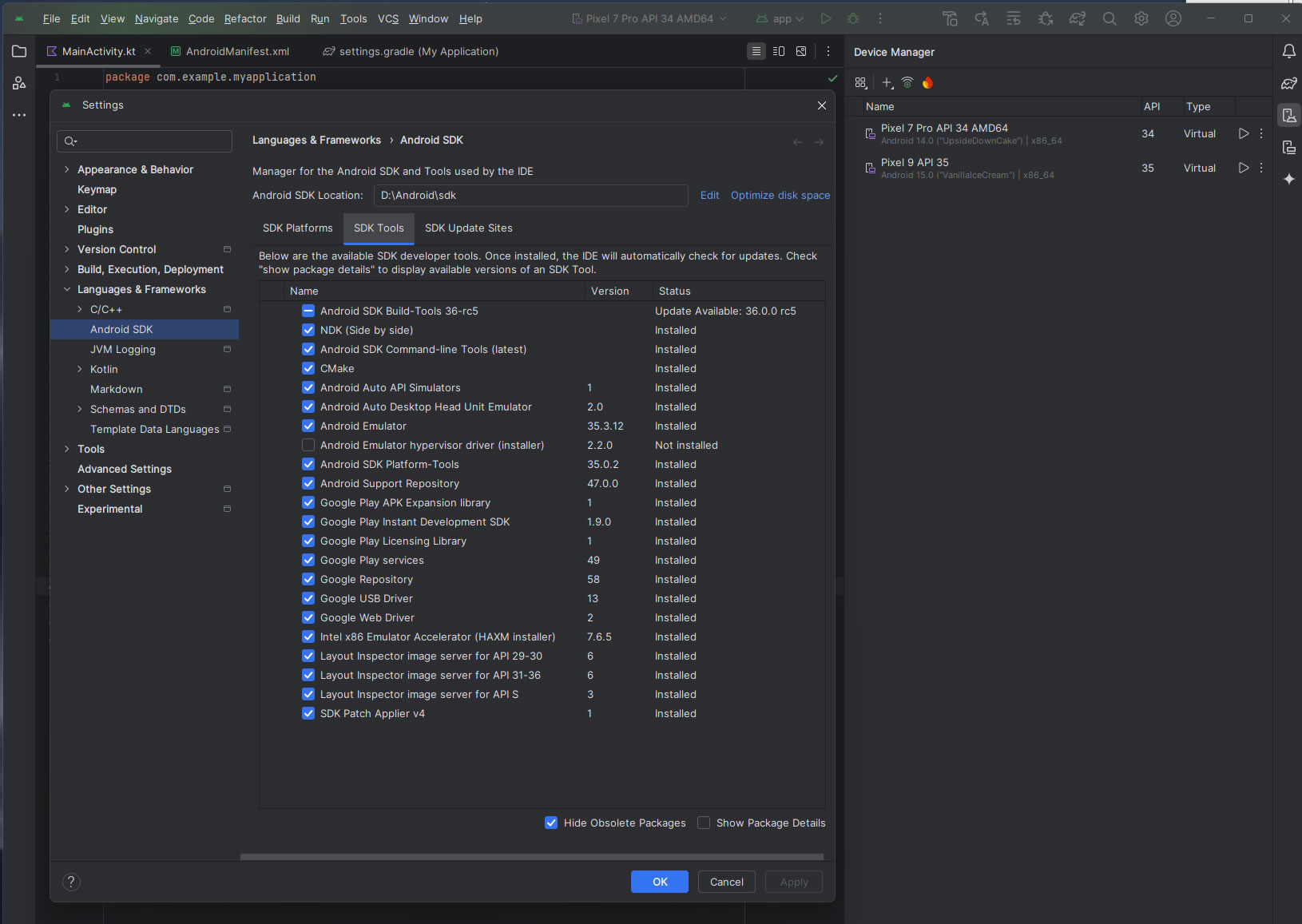Image resolution: width=1302 pixels, height=924 pixels.
Task: Switch the editor to Design view mode
Action: coord(801,51)
